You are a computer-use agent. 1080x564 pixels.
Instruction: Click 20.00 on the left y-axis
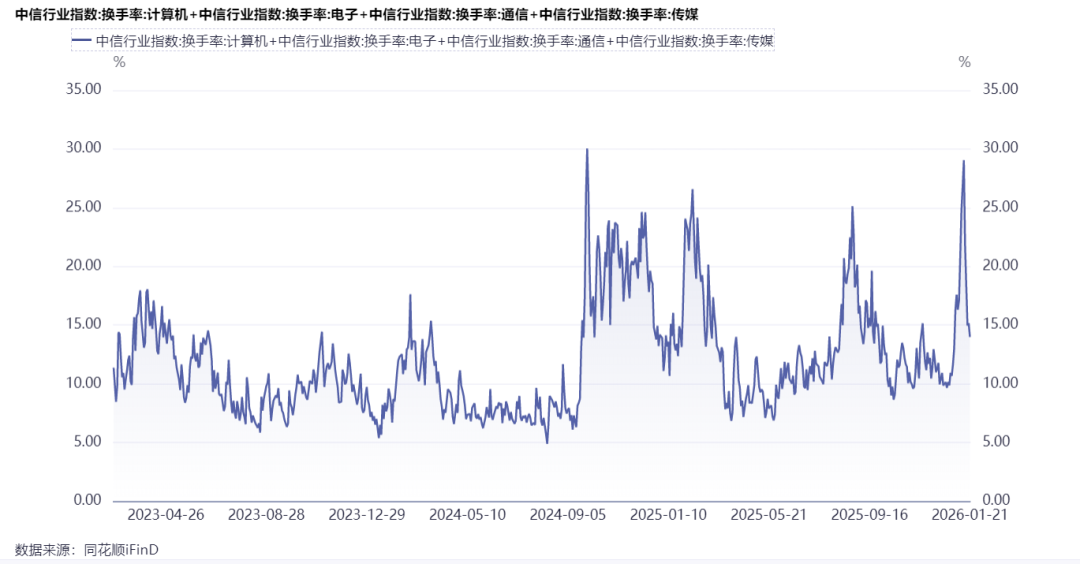(x=83, y=265)
